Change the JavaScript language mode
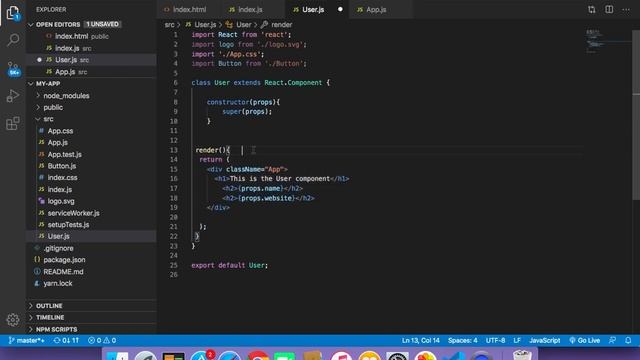The image size is (640, 360). pyautogui.click(x=544, y=340)
